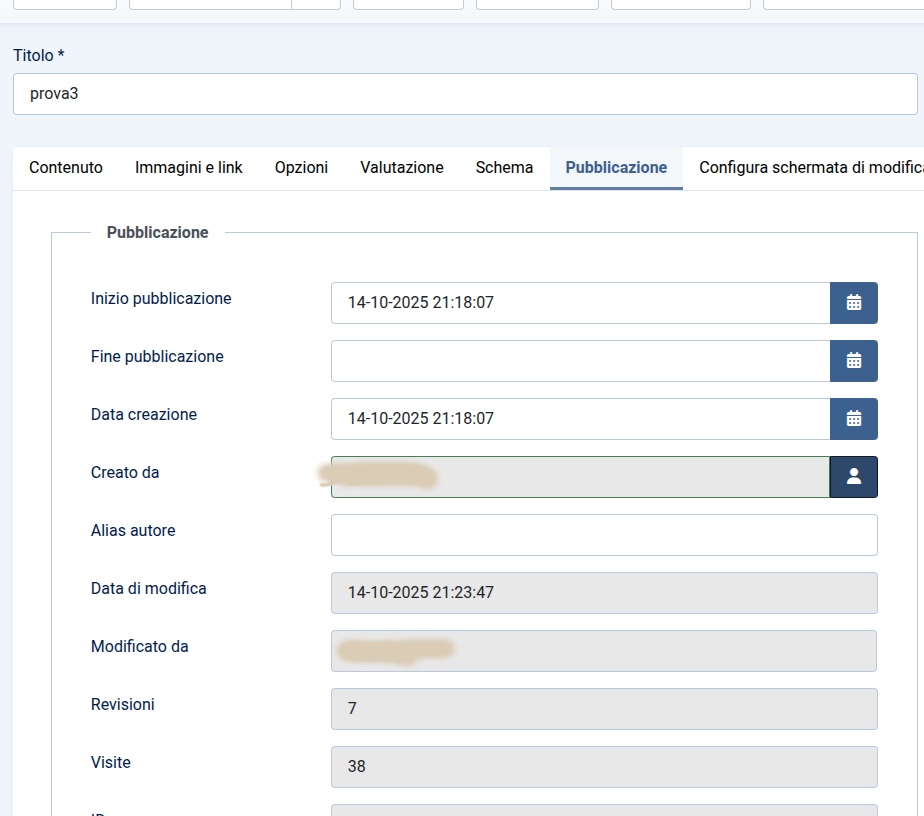Open calendar picker for Inizio pubblicazione
The height and width of the screenshot is (816, 924).
[853, 303]
